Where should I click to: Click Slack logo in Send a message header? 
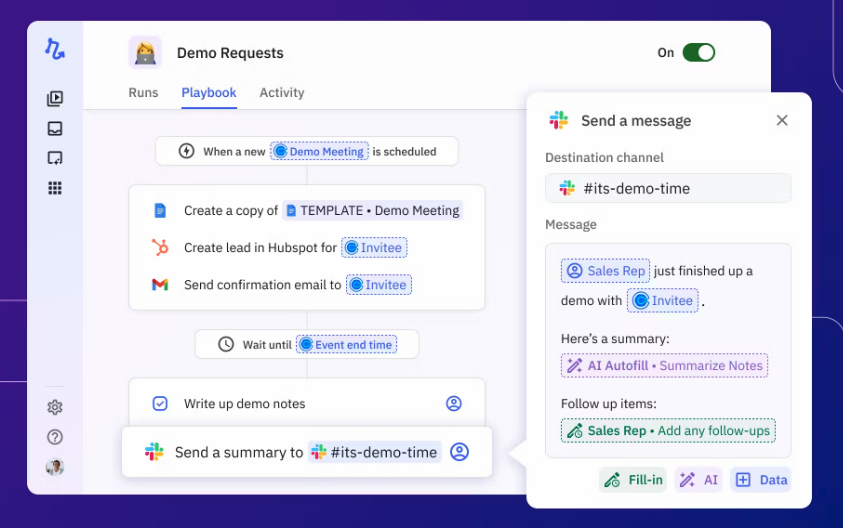click(x=559, y=120)
